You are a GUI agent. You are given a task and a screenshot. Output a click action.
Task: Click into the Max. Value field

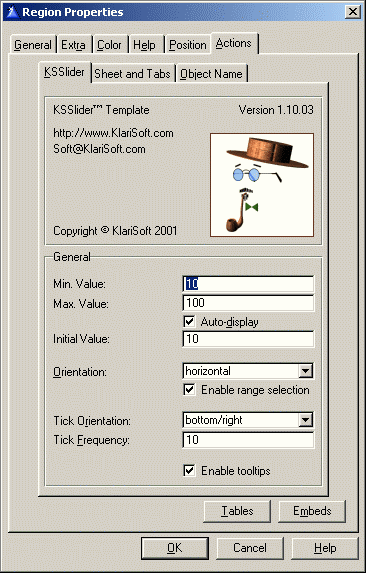pos(248,303)
